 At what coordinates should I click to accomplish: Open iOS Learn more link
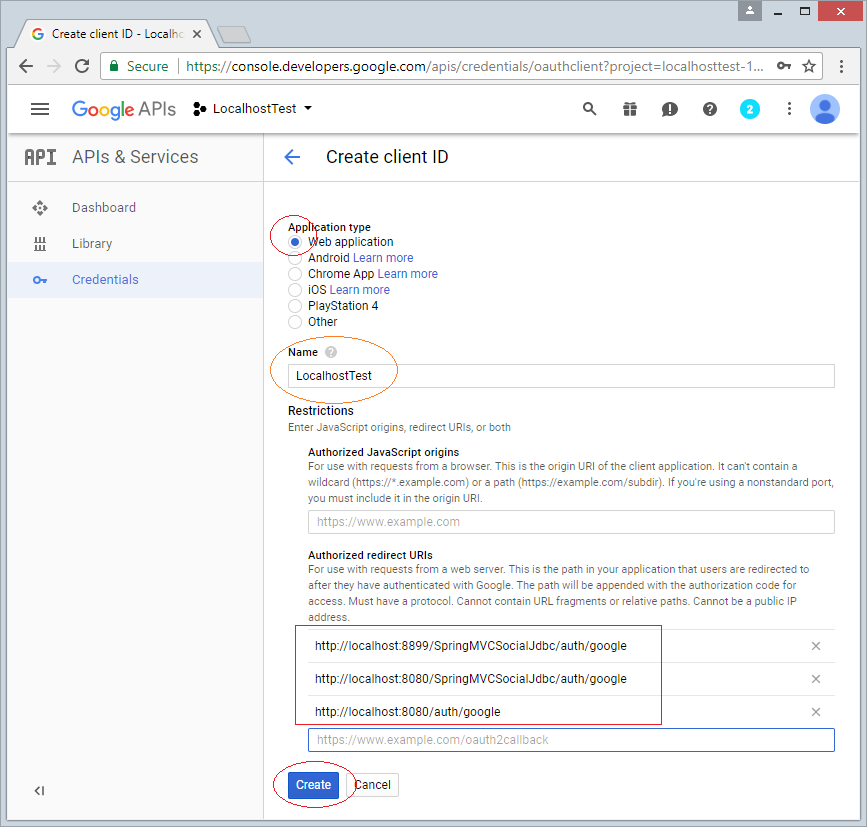pos(359,290)
